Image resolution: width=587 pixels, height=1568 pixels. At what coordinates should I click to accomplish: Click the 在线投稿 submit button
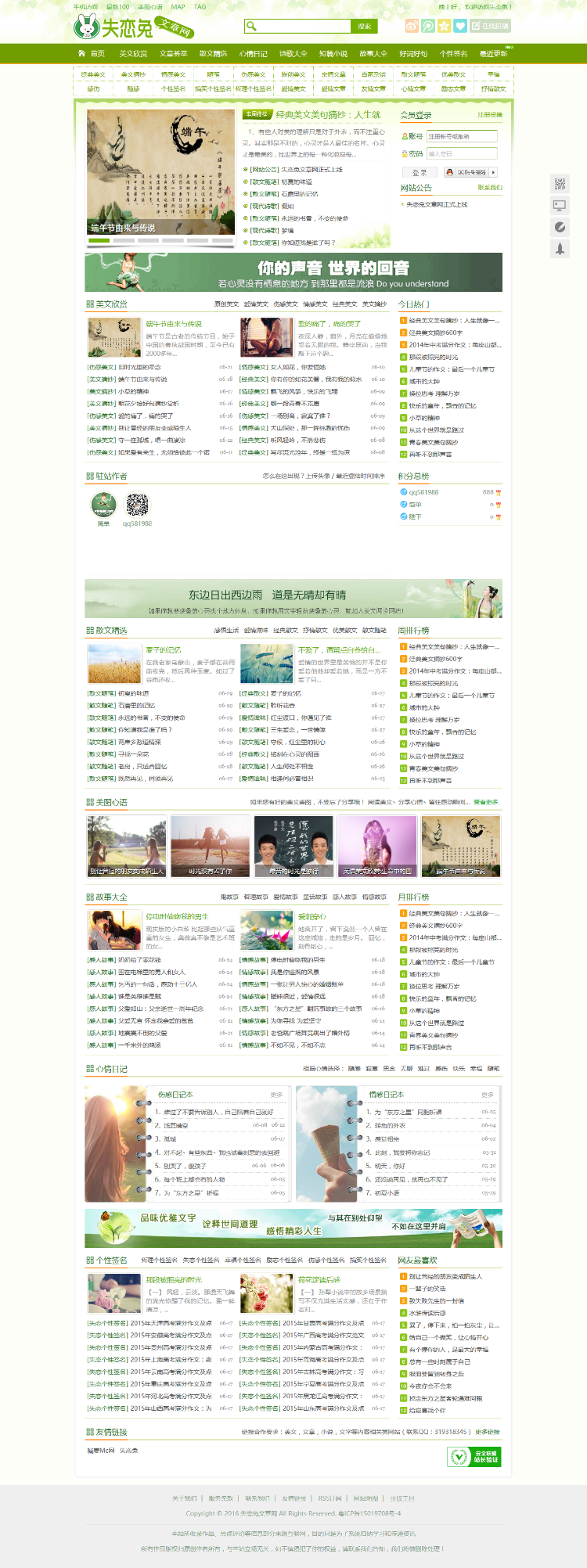click(491, 26)
